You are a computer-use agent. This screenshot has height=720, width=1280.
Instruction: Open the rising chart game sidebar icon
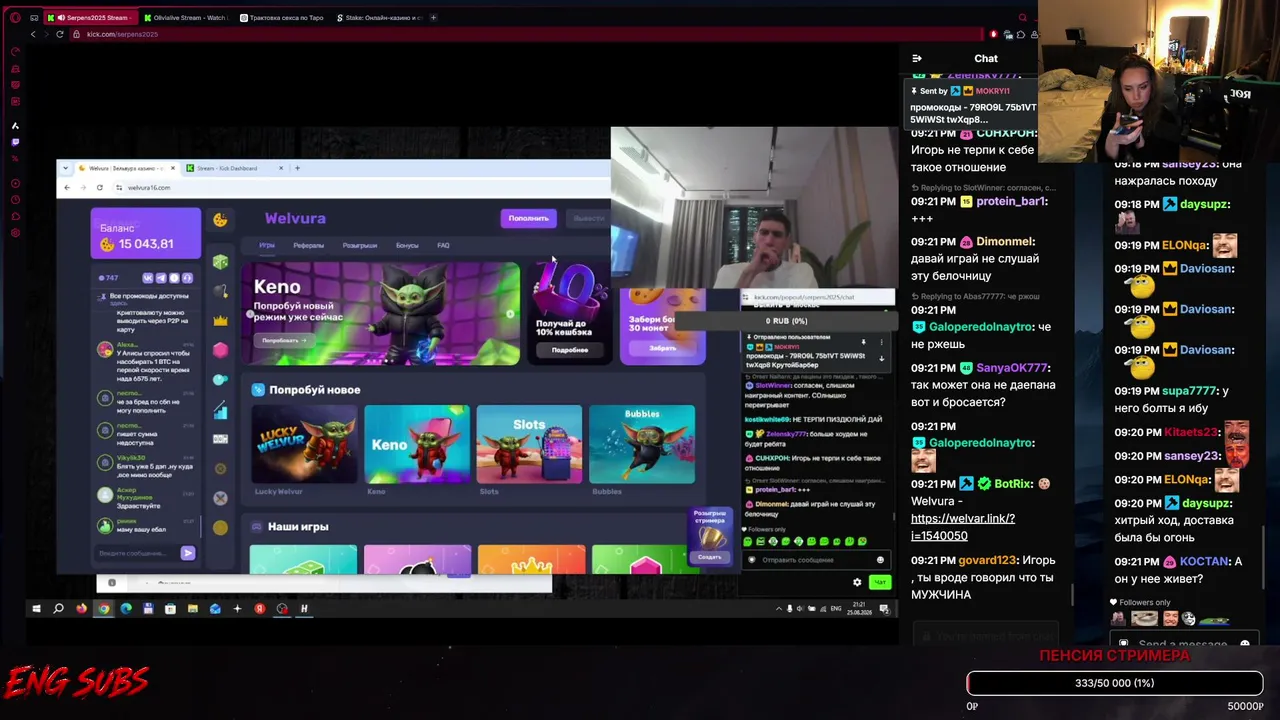tap(220, 409)
